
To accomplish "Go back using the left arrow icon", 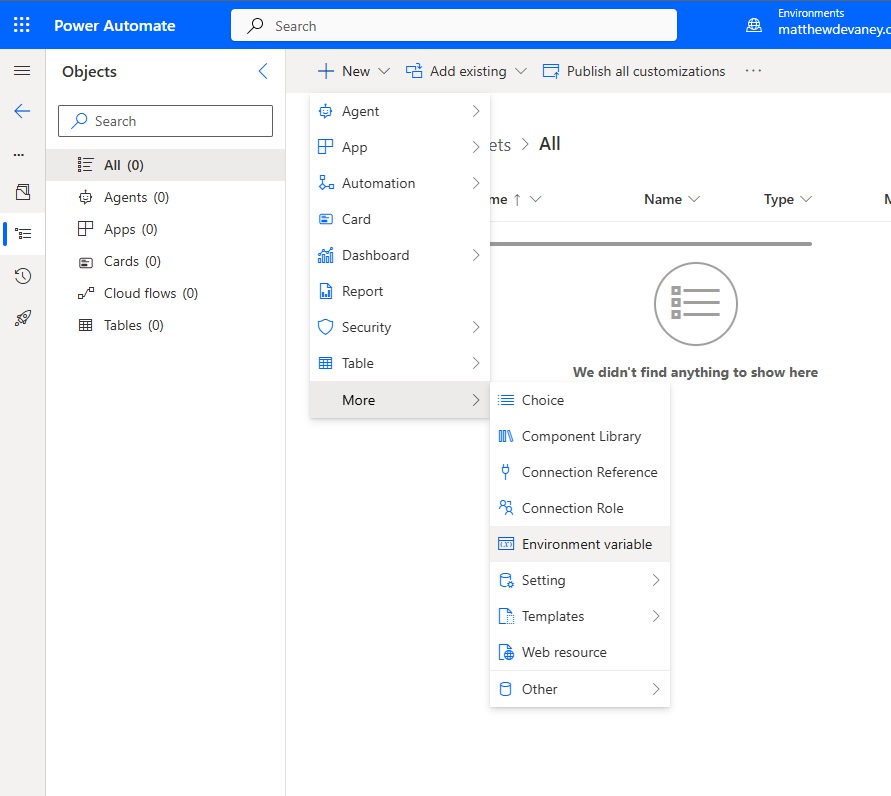I will click(x=22, y=111).
